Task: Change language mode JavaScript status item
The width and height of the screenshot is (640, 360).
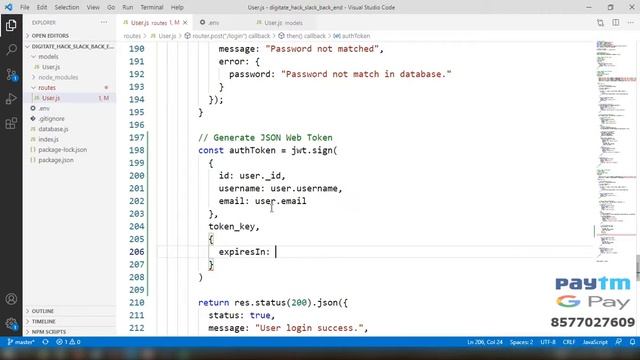Action: (595, 342)
